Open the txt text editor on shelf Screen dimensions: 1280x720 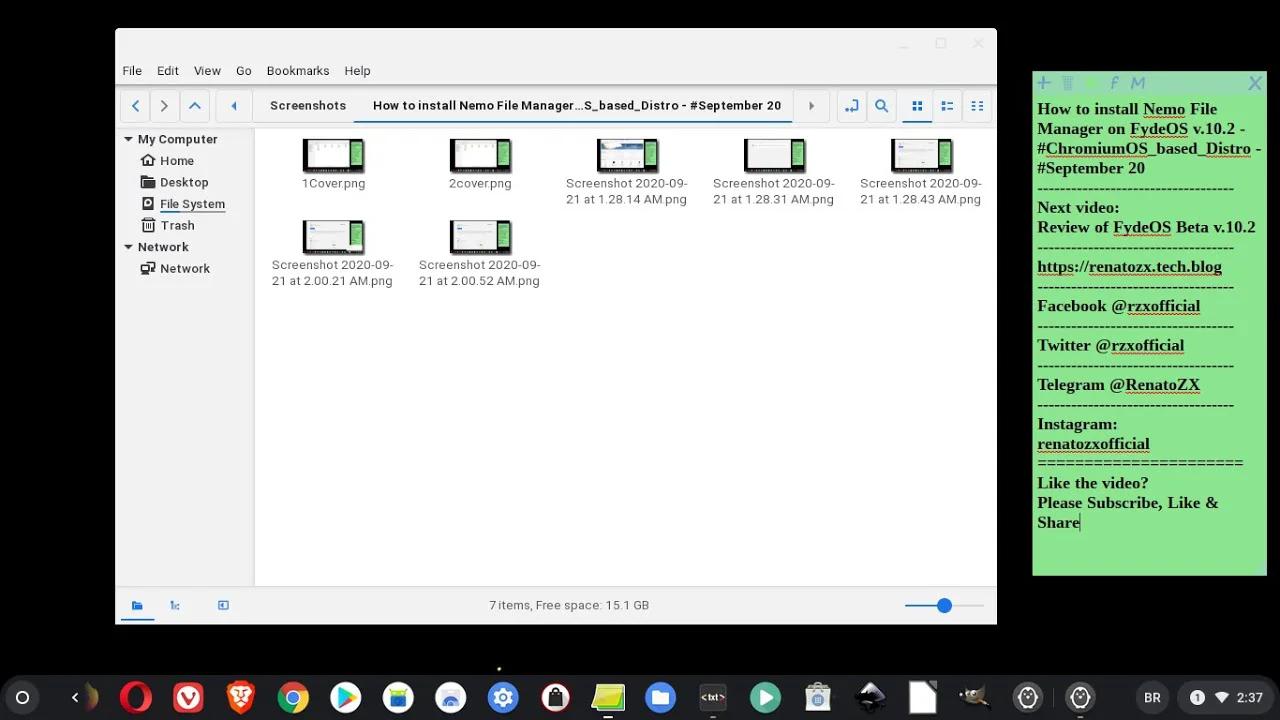click(x=712, y=697)
